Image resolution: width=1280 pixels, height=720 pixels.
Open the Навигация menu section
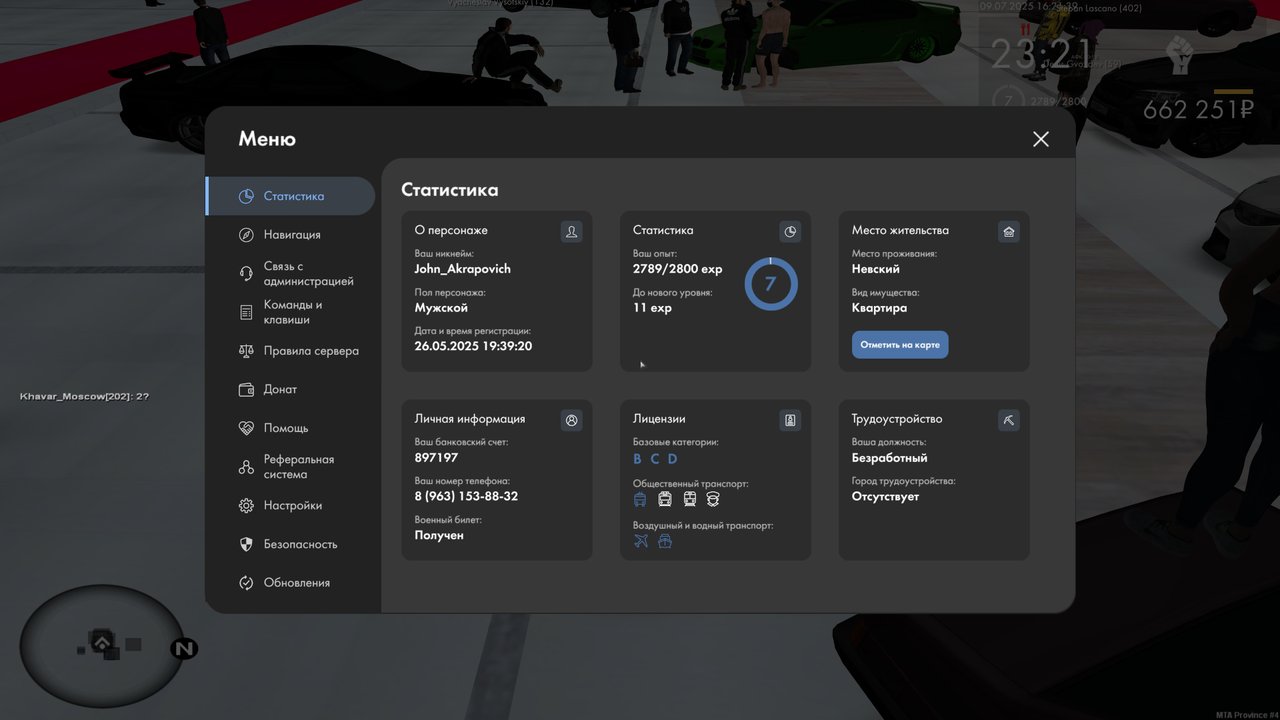click(x=290, y=235)
